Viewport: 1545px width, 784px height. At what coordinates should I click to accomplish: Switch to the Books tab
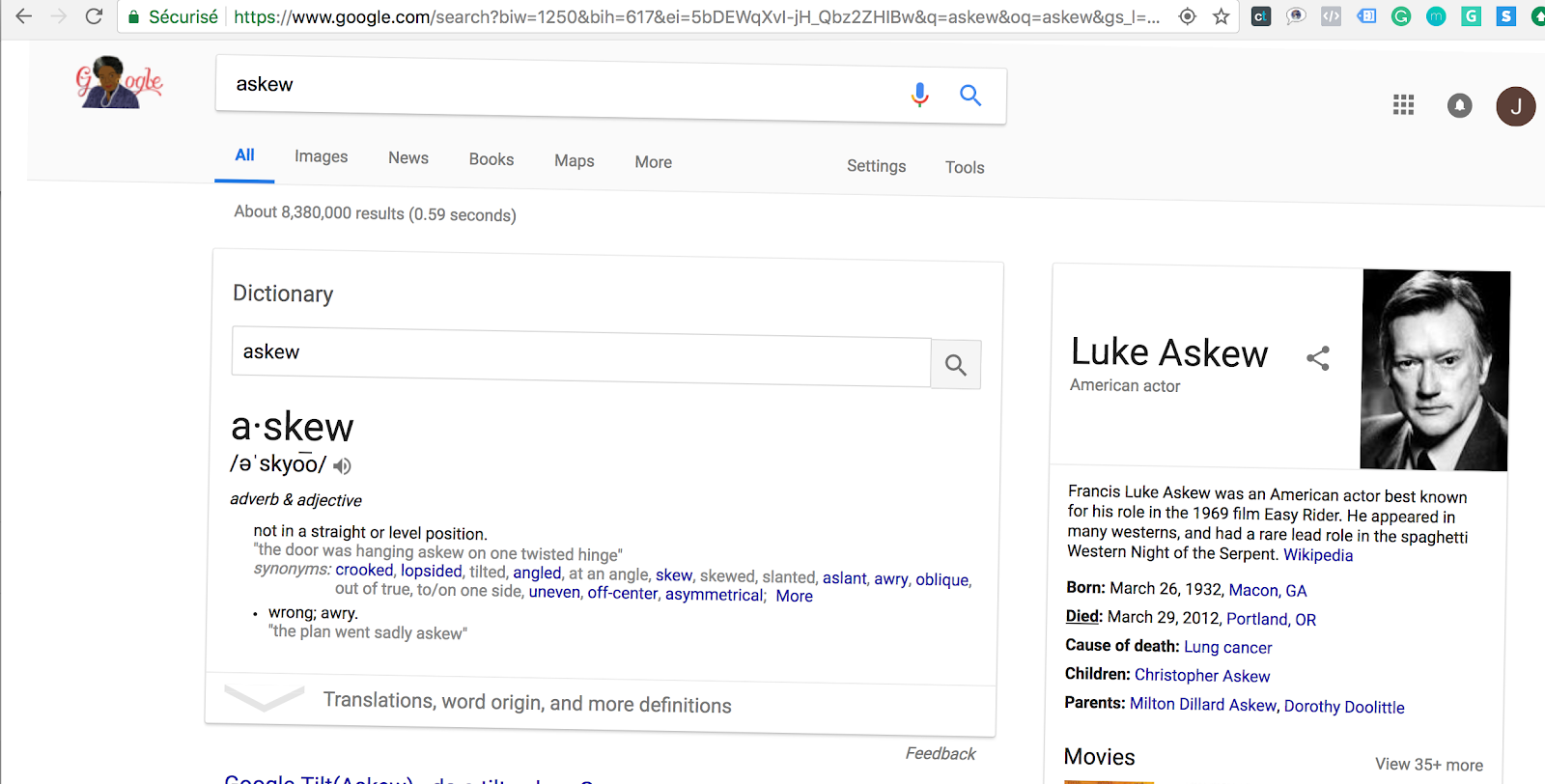coord(492,159)
